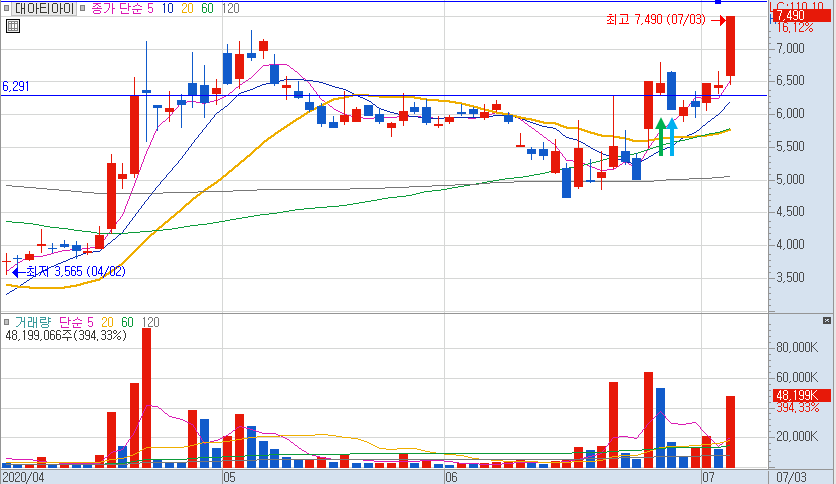The height and width of the screenshot is (484, 836).
Task: Click the red 48,199K volume tag
Action: coord(801,396)
